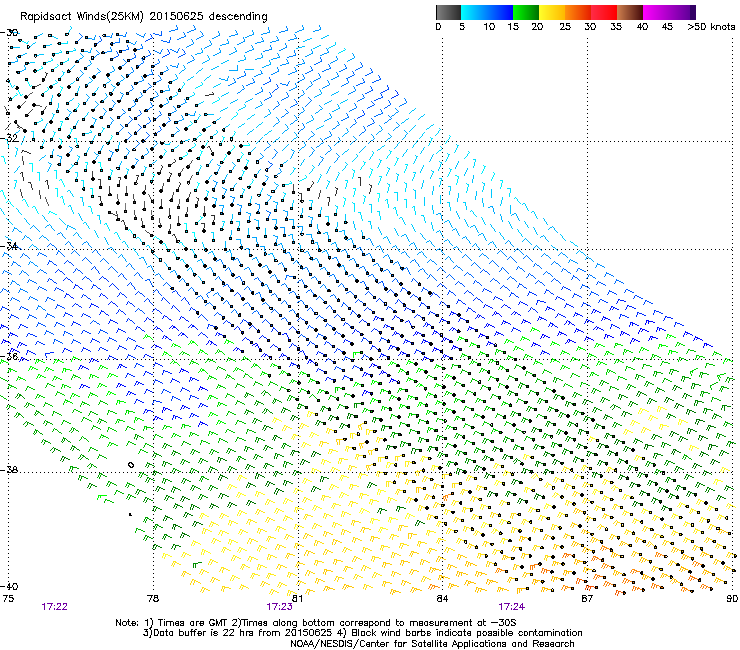
Task: Click the 'NOAA/NESDIS/Center for Satellite Applications' credit line
Action: 432,644
